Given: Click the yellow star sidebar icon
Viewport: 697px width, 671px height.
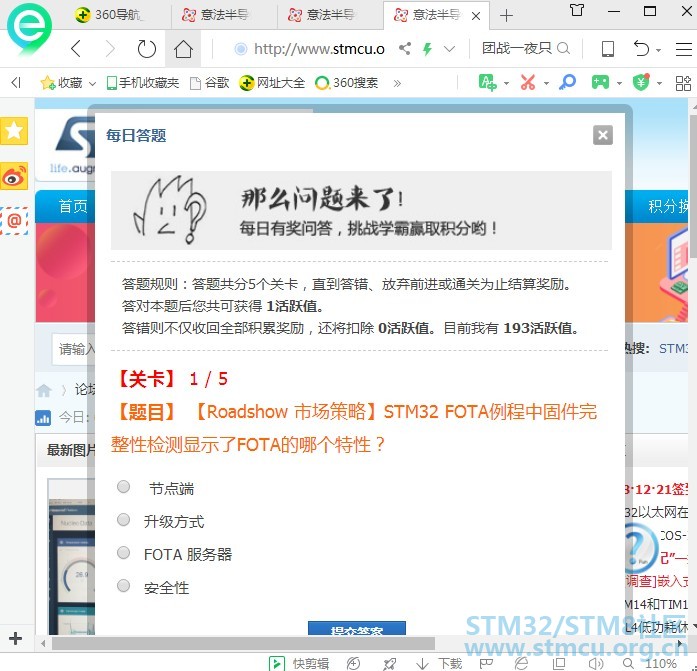Looking at the screenshot, I should (x=14, y=131).
